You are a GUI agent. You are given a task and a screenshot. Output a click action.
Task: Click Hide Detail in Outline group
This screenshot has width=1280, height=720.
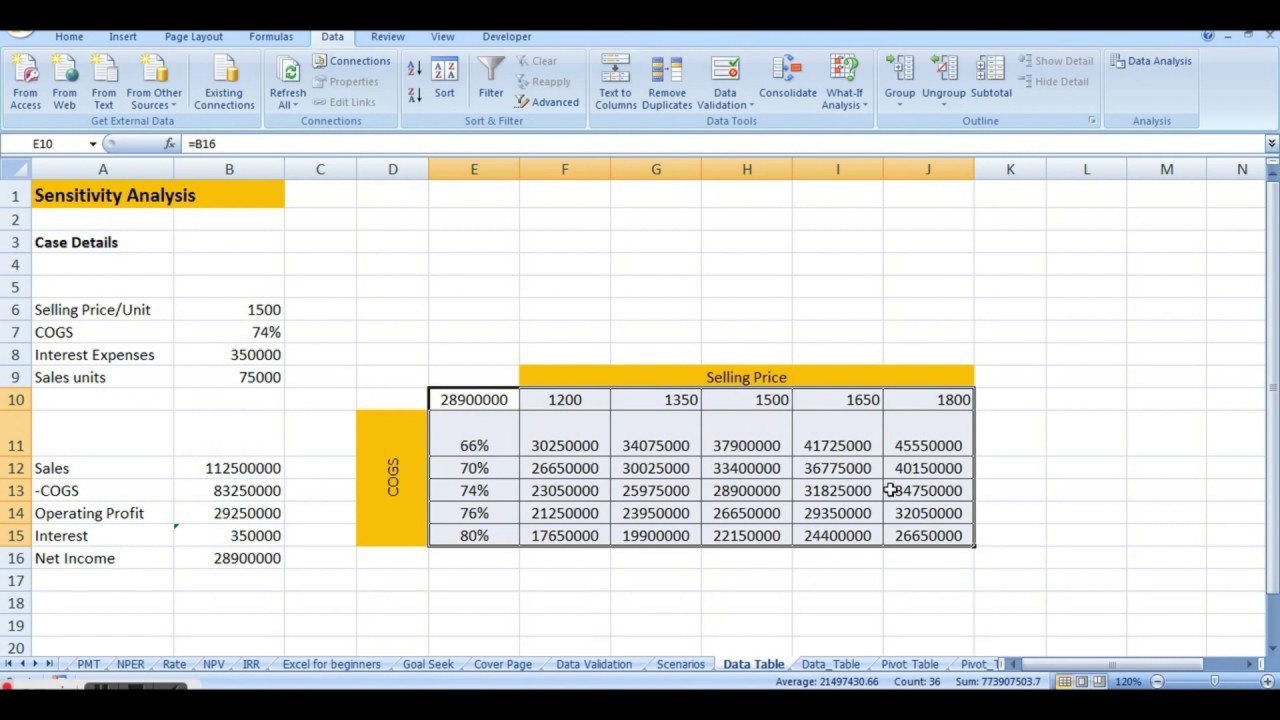coord(1054,82)
